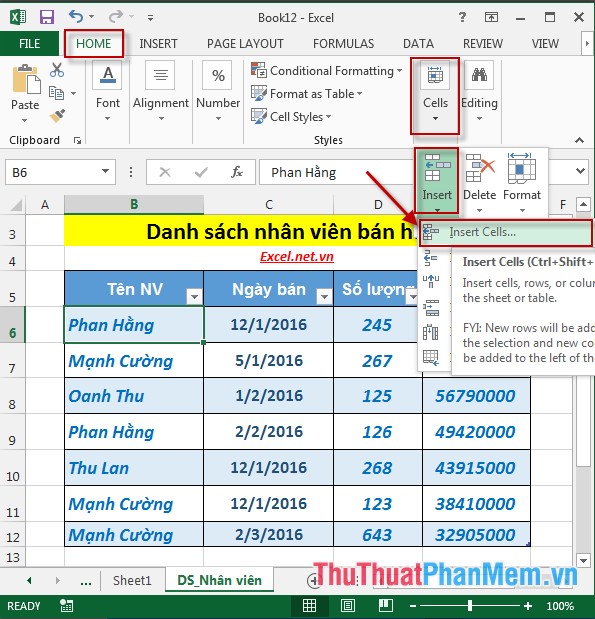Choose Insert Cells... menu entry
This screenshot has width=595, height=619.
coord(506,233)
